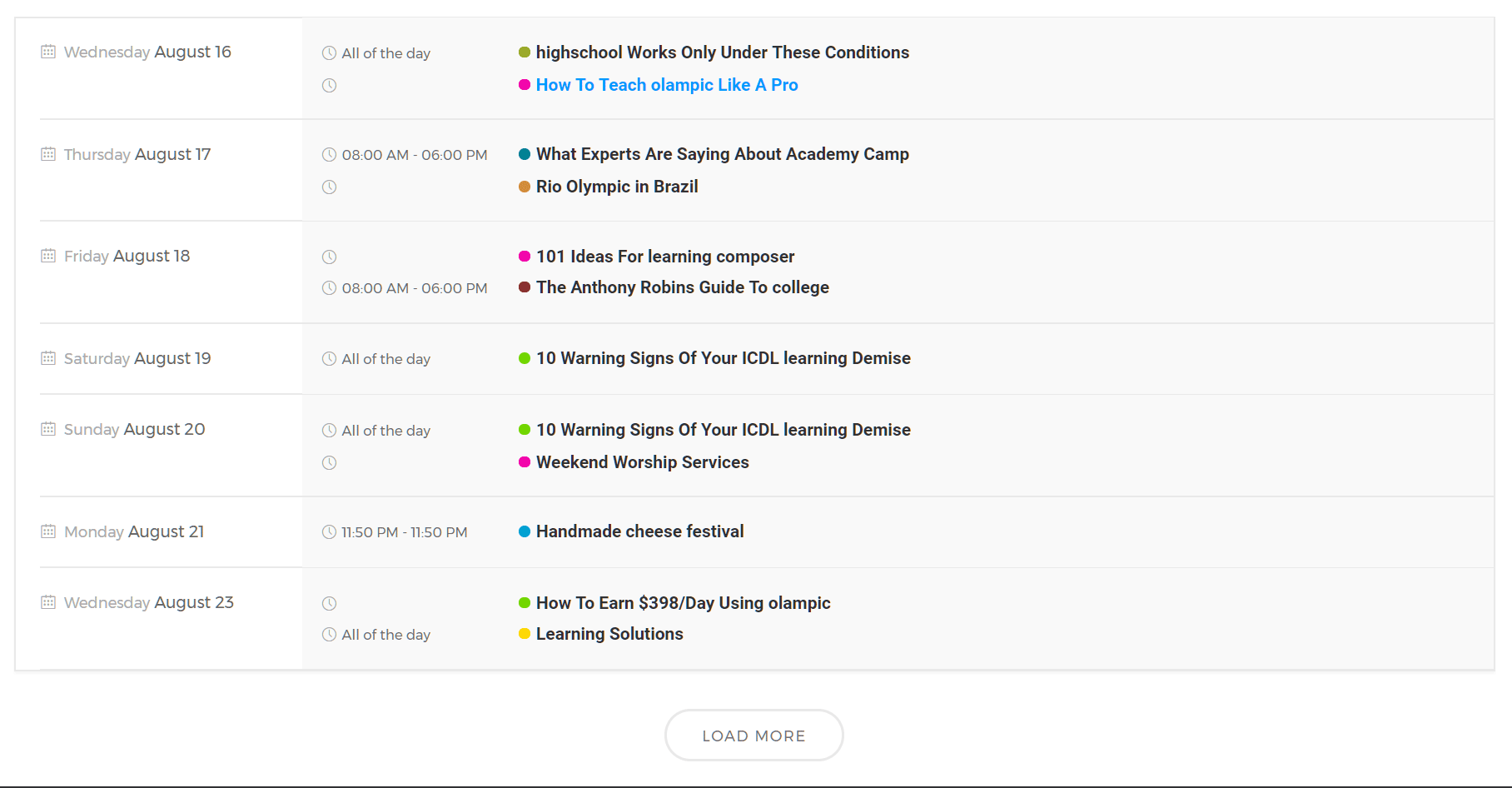Open 'Rio Olympic in Brazil' event
1512x788 pixels.
click(x=616, y=187)
